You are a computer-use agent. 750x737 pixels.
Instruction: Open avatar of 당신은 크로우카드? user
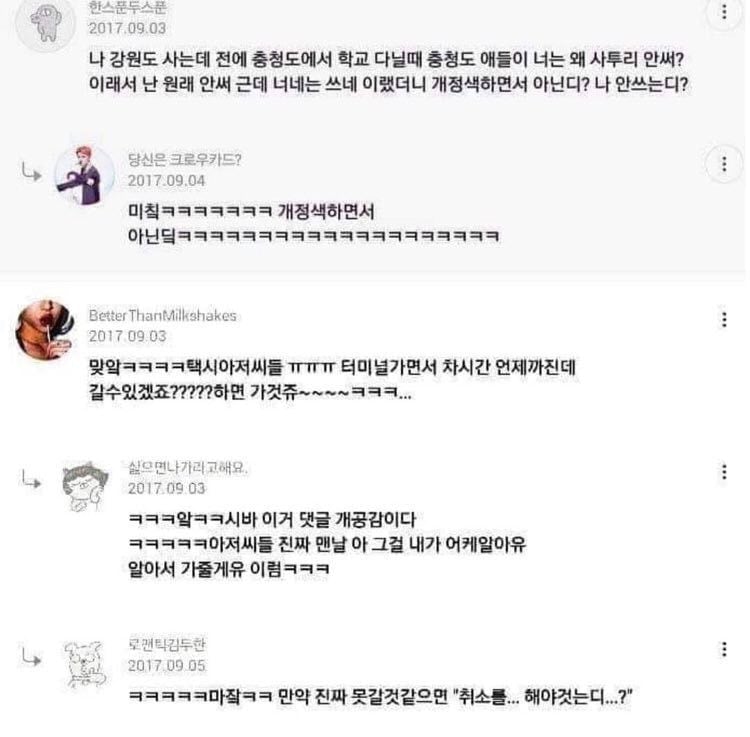point(85,176)
